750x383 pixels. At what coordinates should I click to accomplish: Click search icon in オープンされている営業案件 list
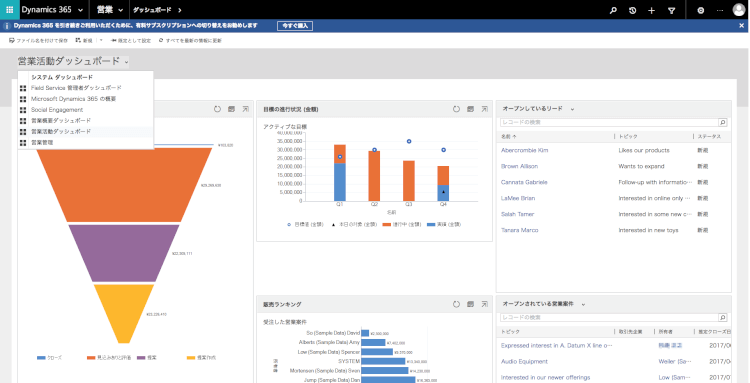tap(723, 317)
